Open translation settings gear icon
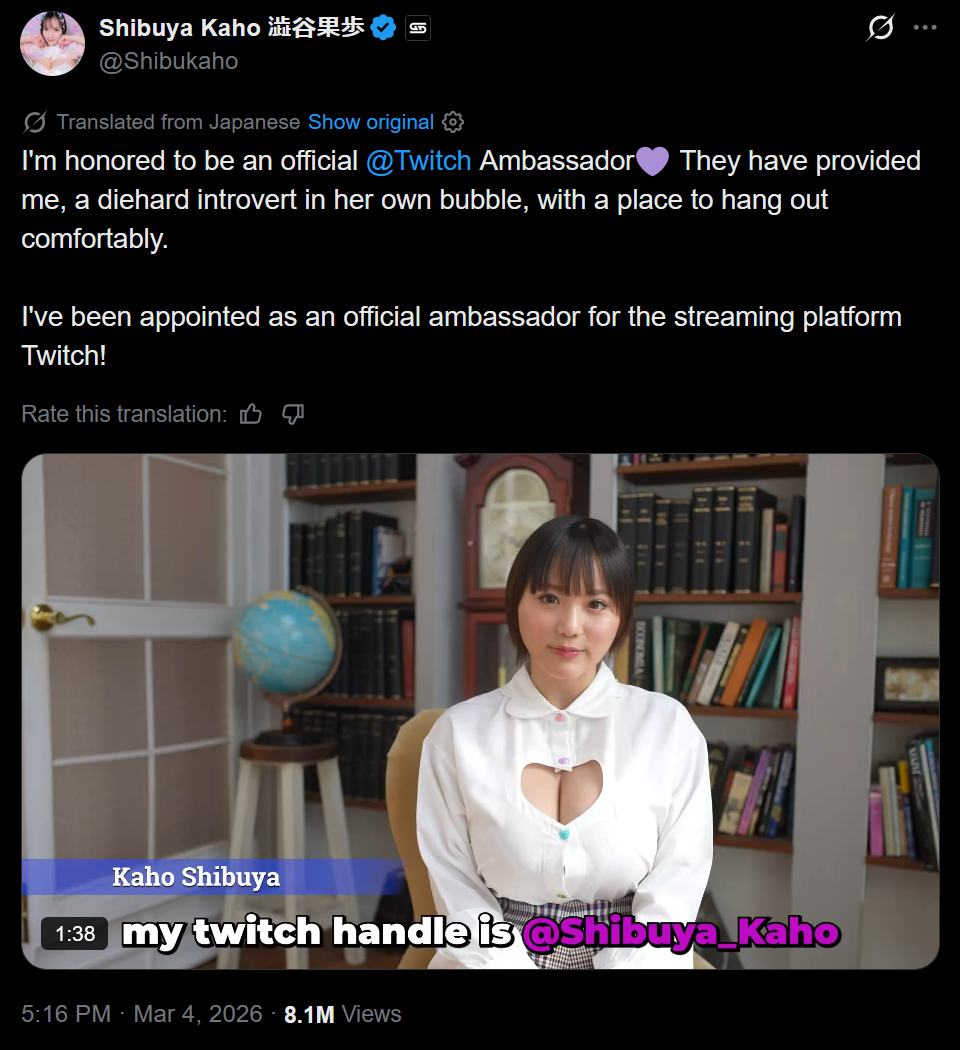960x1050 pixels. click(453, 122)
